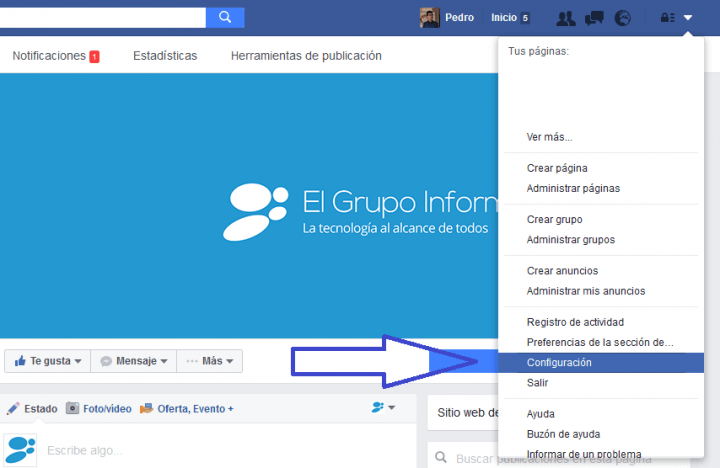
Task: Select Crear grupo menu entry
Action: [x=554, y=220]
